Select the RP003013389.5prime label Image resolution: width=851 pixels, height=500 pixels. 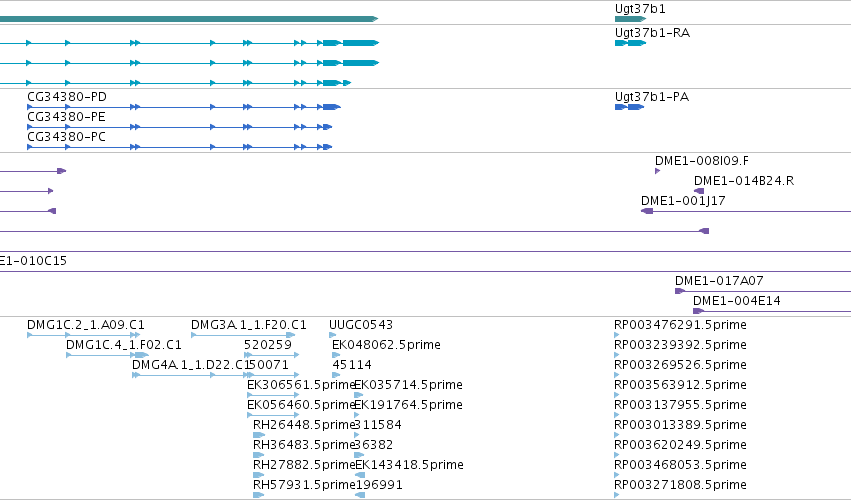[x=680, y=425]
